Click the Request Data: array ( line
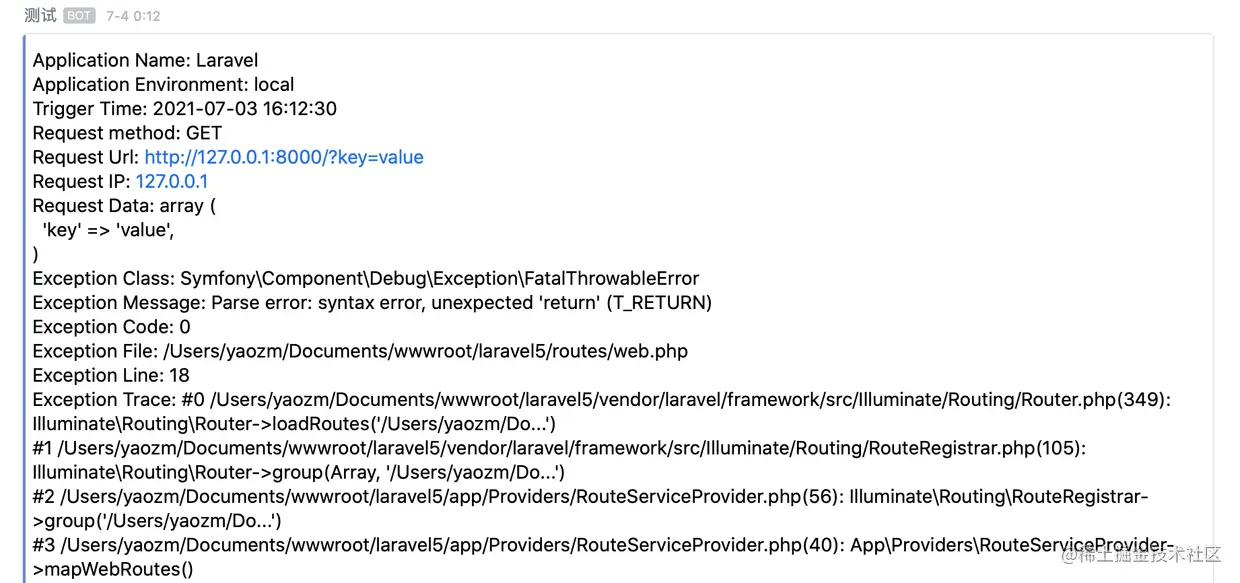Screen dimensions: 1240x583 point(124,205)
